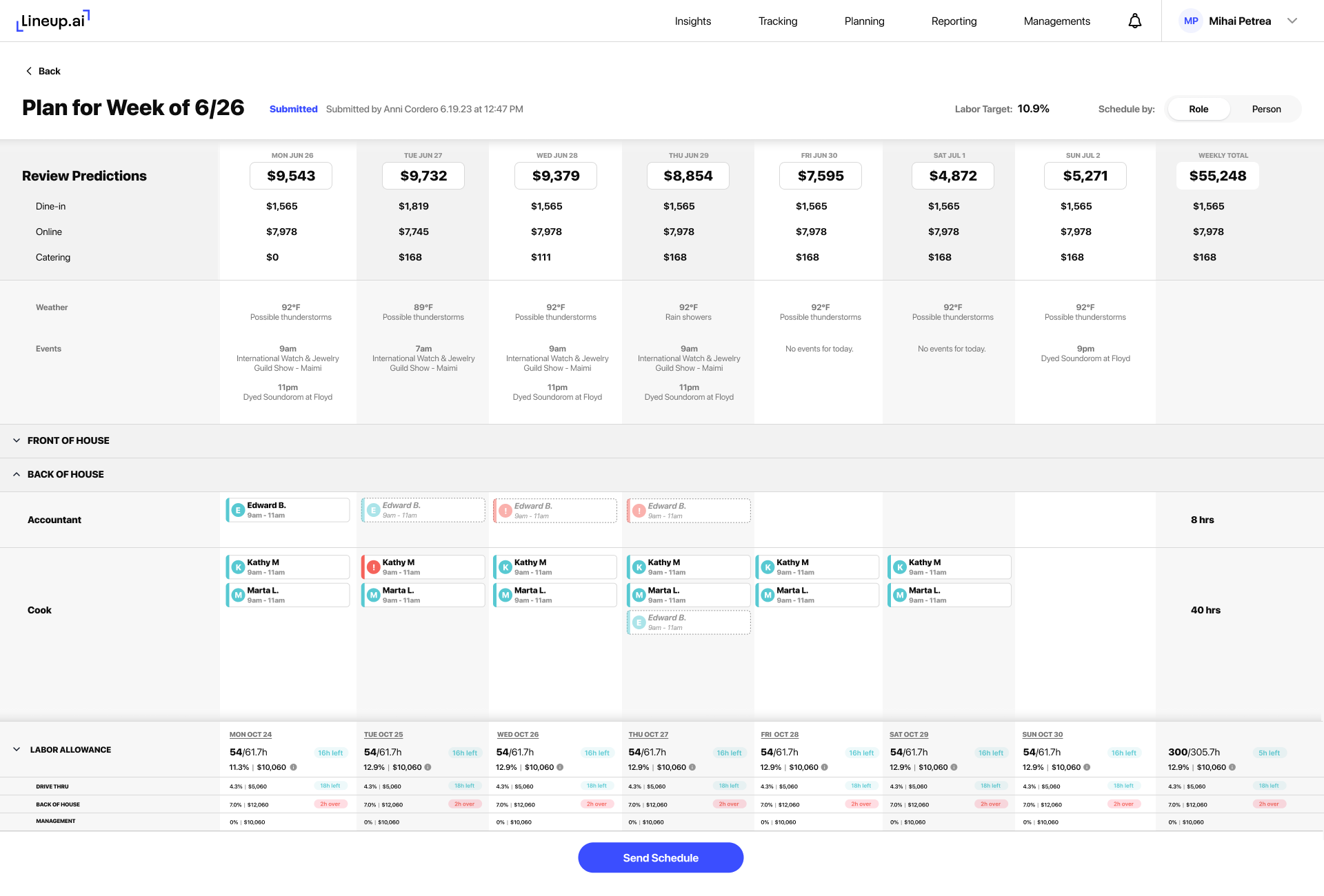Click the MP user avatar

1190,21
